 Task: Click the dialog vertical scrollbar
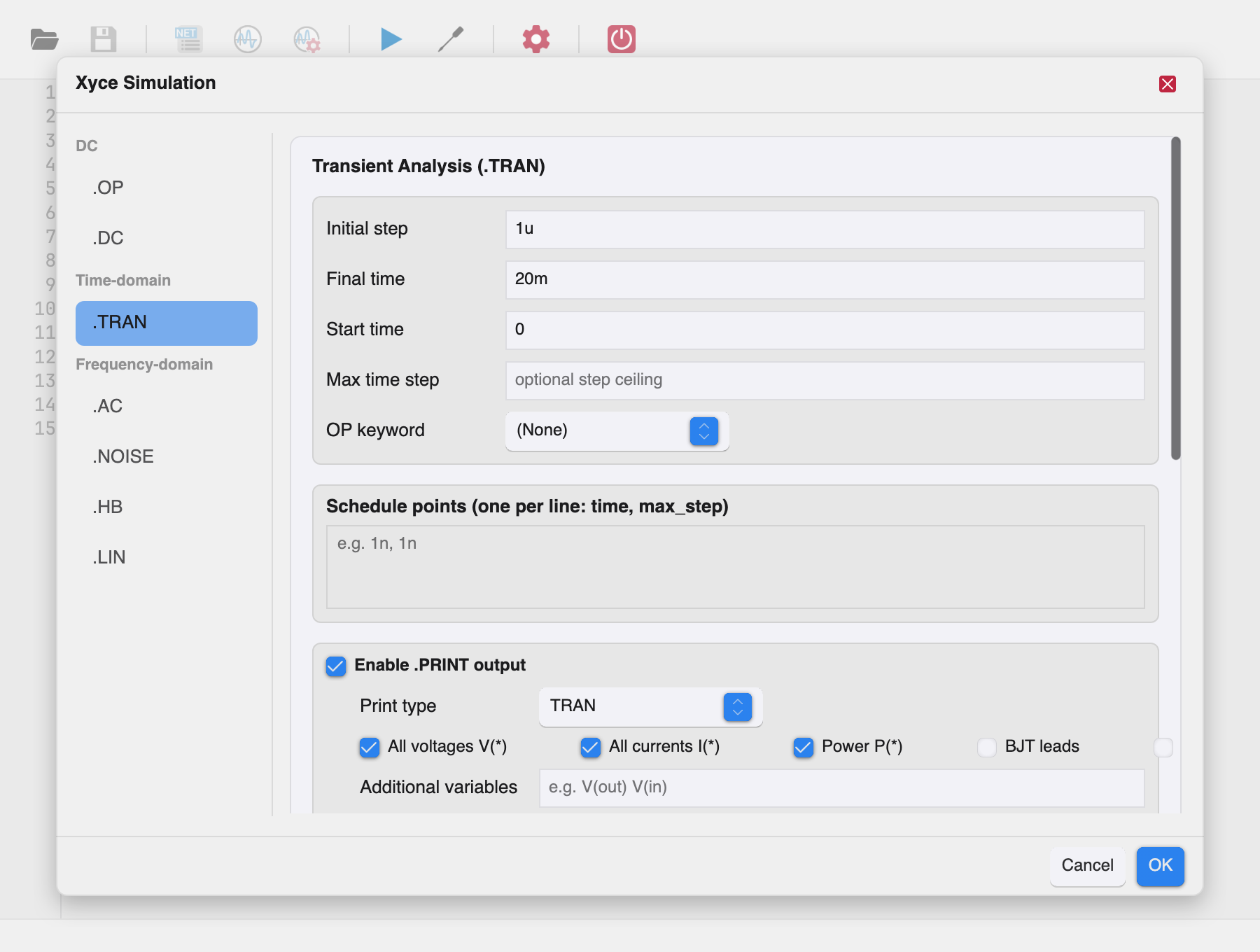click(1176, 298)
